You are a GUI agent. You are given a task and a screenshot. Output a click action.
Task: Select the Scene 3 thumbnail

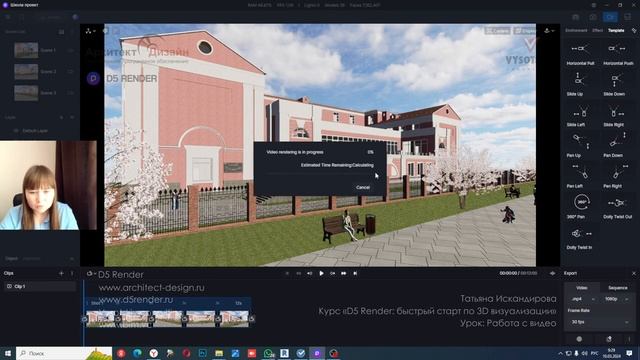coord(26,93)
